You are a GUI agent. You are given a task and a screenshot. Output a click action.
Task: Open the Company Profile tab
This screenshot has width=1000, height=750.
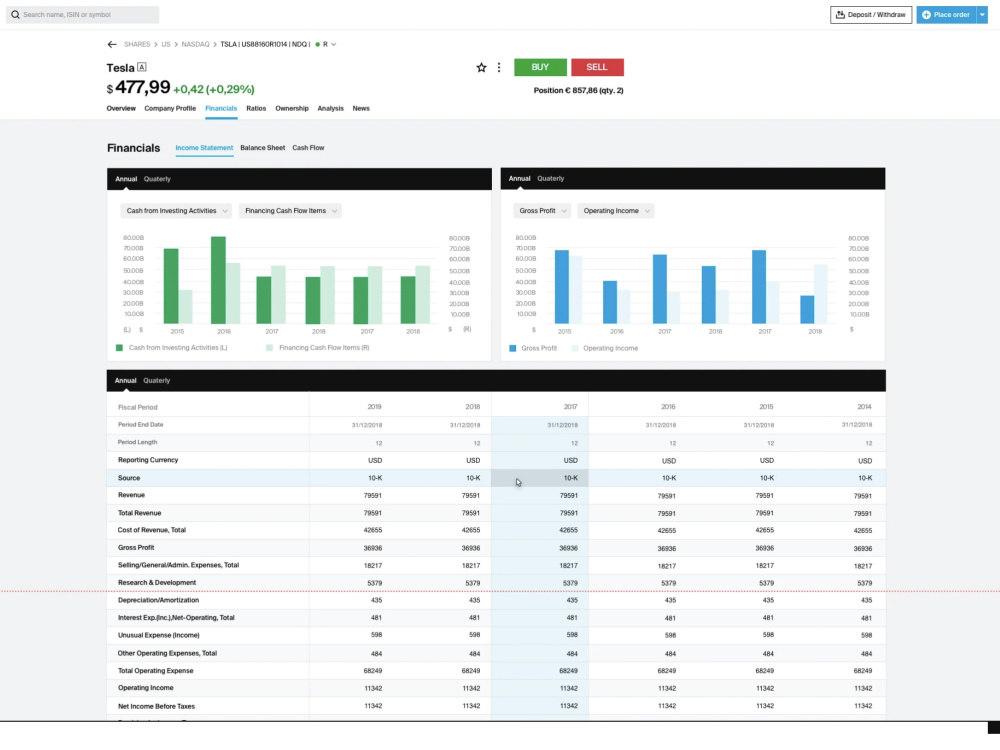coord(170,108)
